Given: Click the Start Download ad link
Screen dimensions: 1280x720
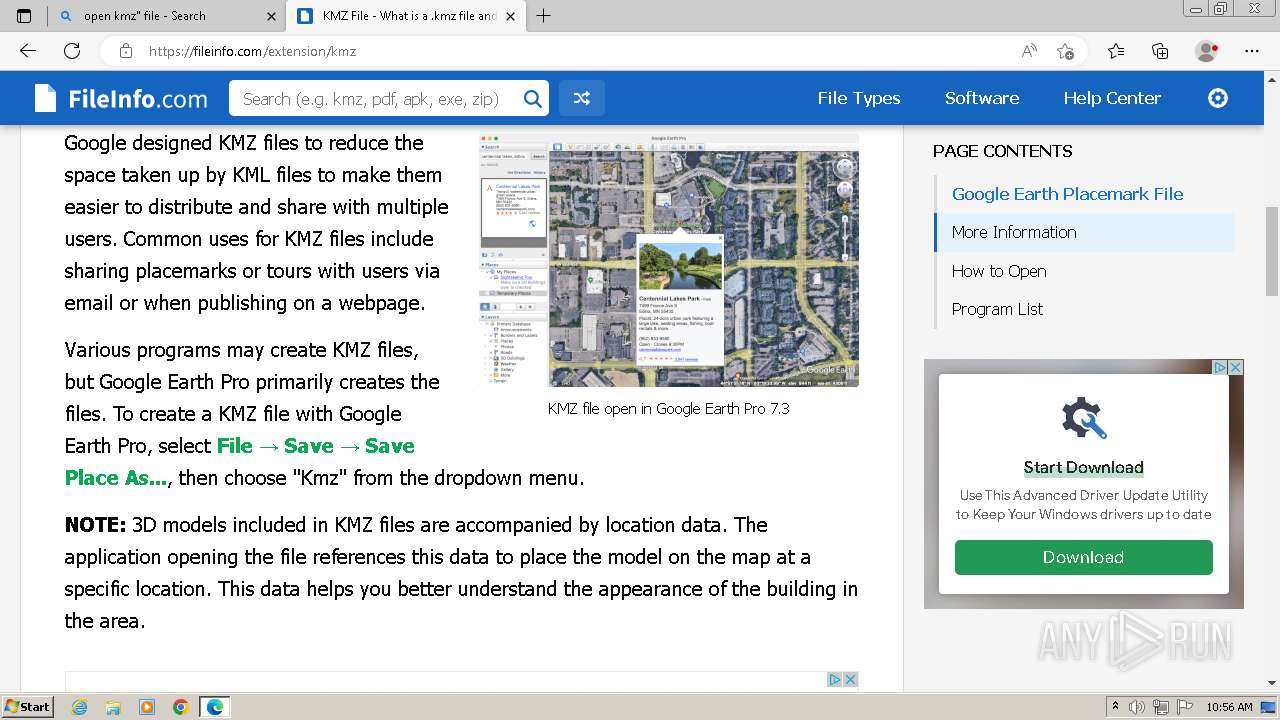Looking at the screenshot, I should coord(1083,467).
